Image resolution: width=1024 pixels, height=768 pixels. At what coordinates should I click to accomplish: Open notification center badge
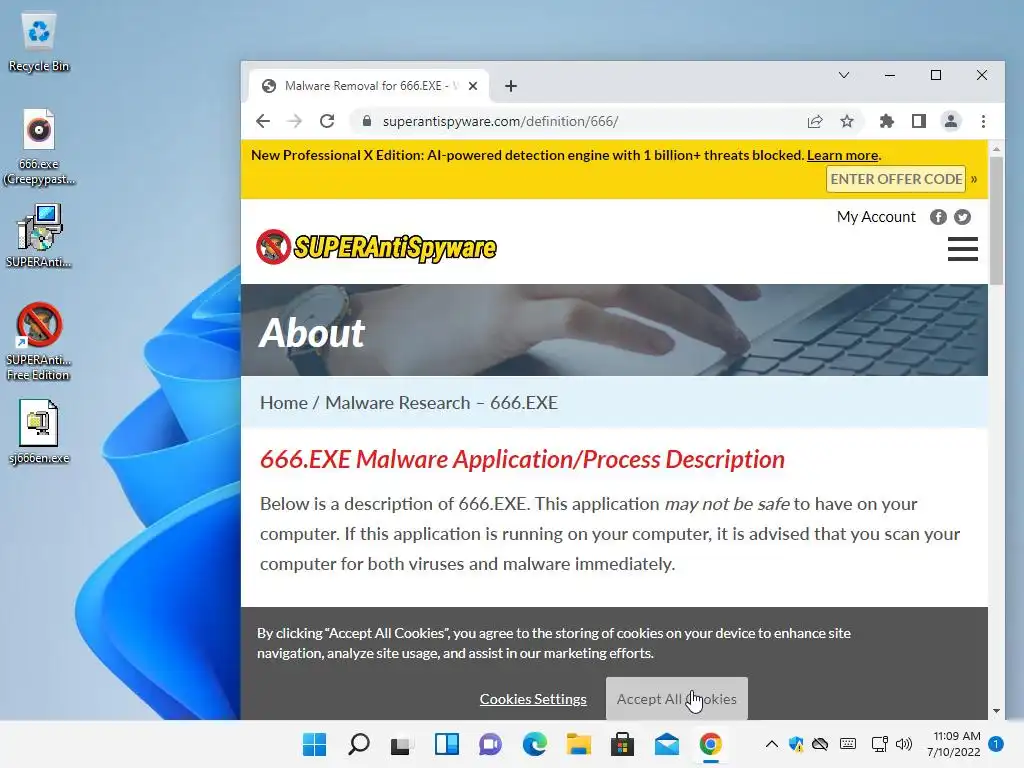[x=996, y=744]
